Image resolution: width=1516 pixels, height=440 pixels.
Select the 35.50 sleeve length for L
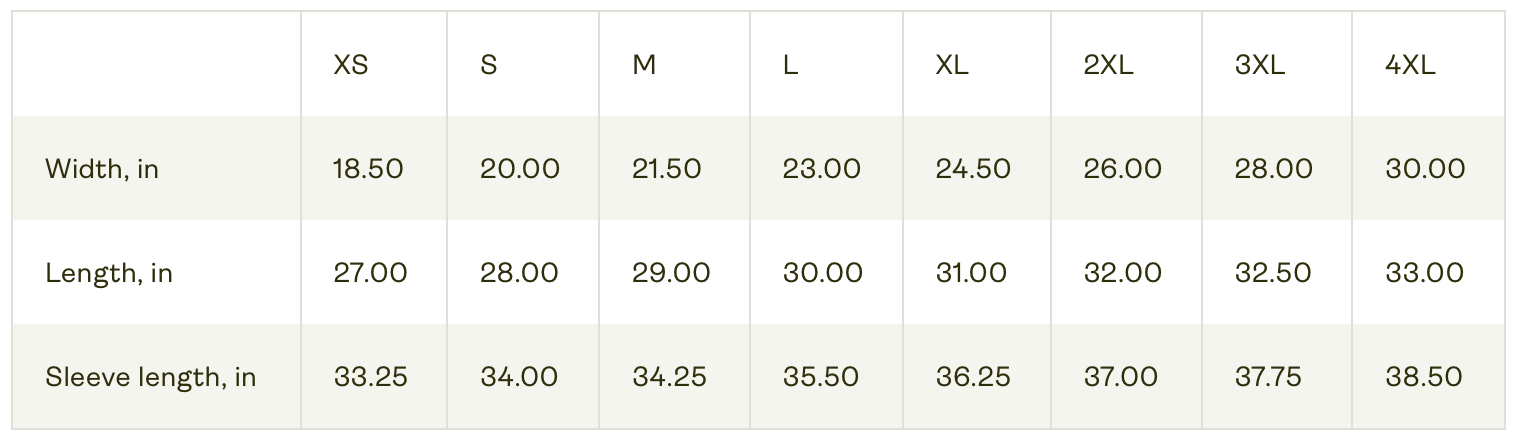pos(821,377)
